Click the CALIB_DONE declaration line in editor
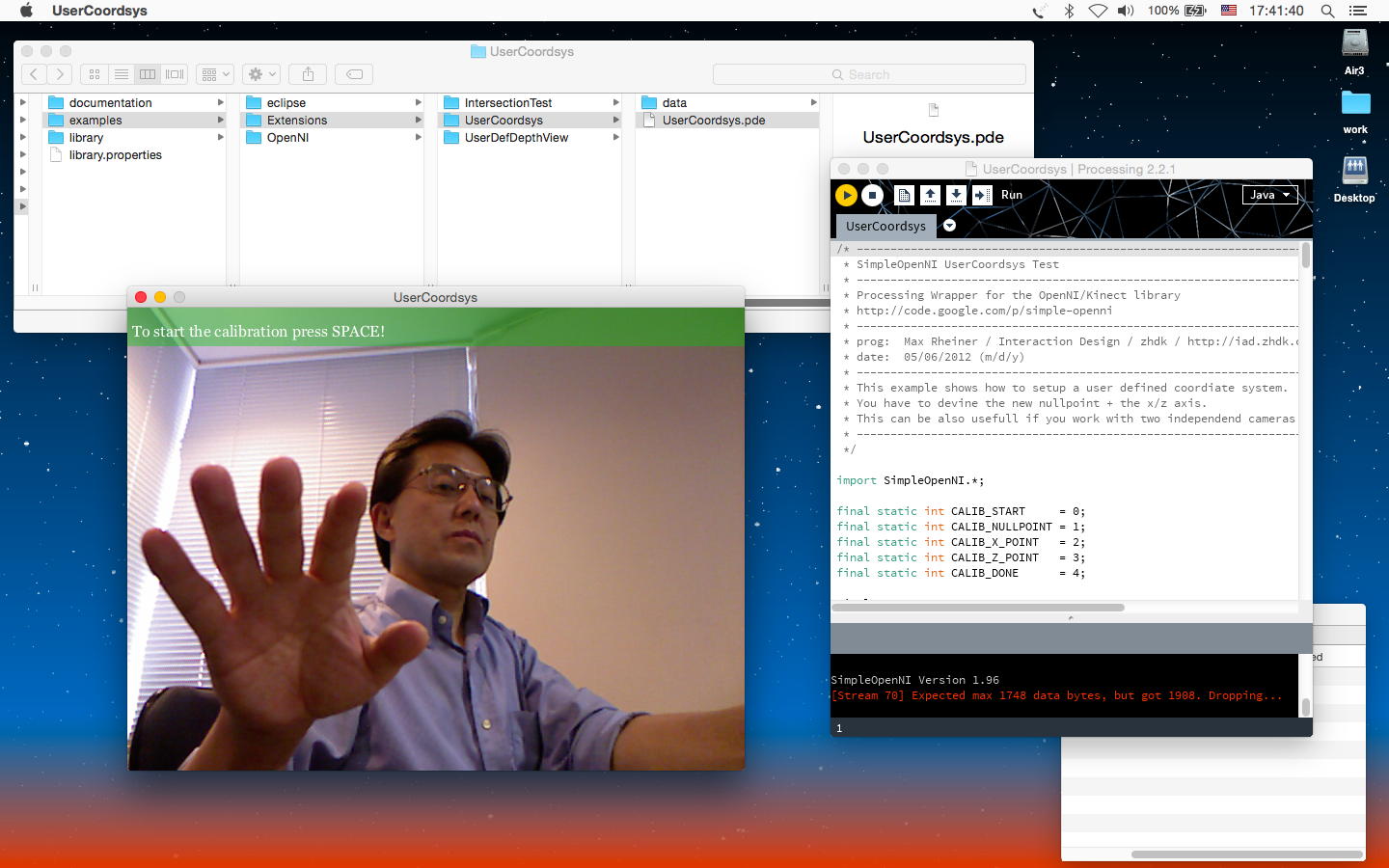The height and width of the screenshot is (868, 1389). (x=961, y=573)
